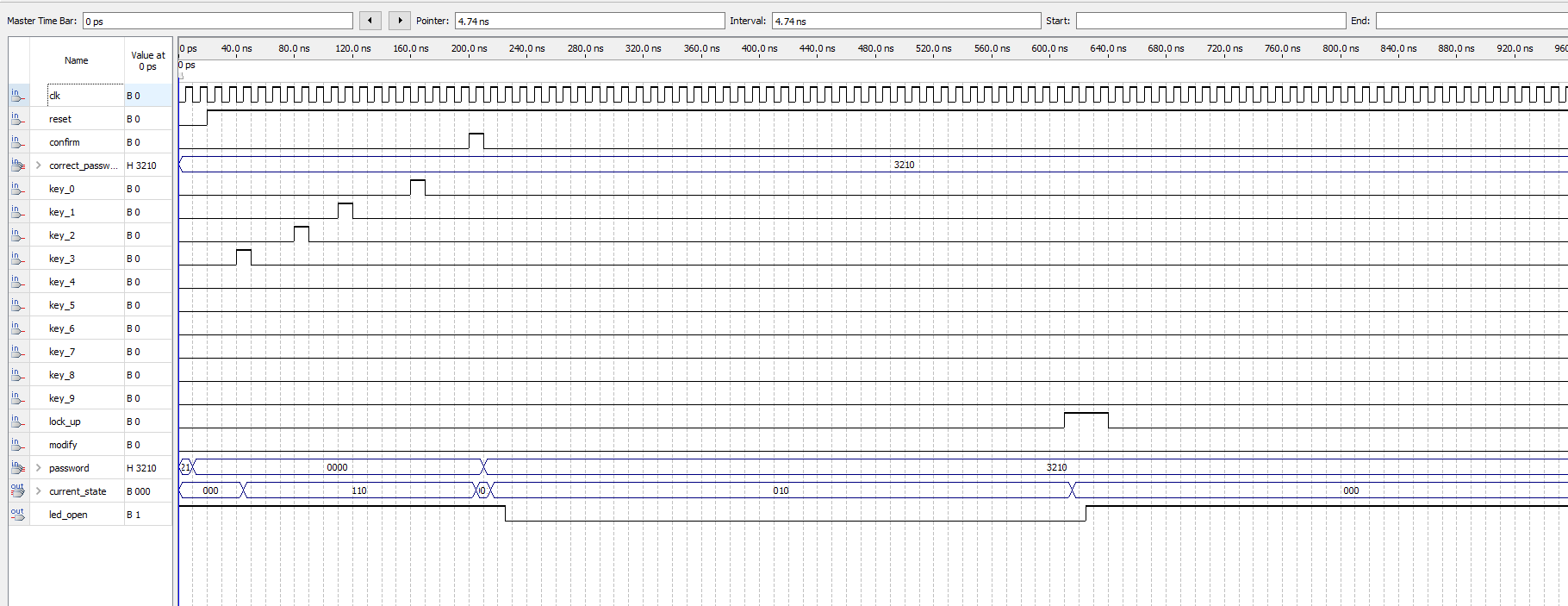Select the key_5 signal name

click(x=62, y=305)
